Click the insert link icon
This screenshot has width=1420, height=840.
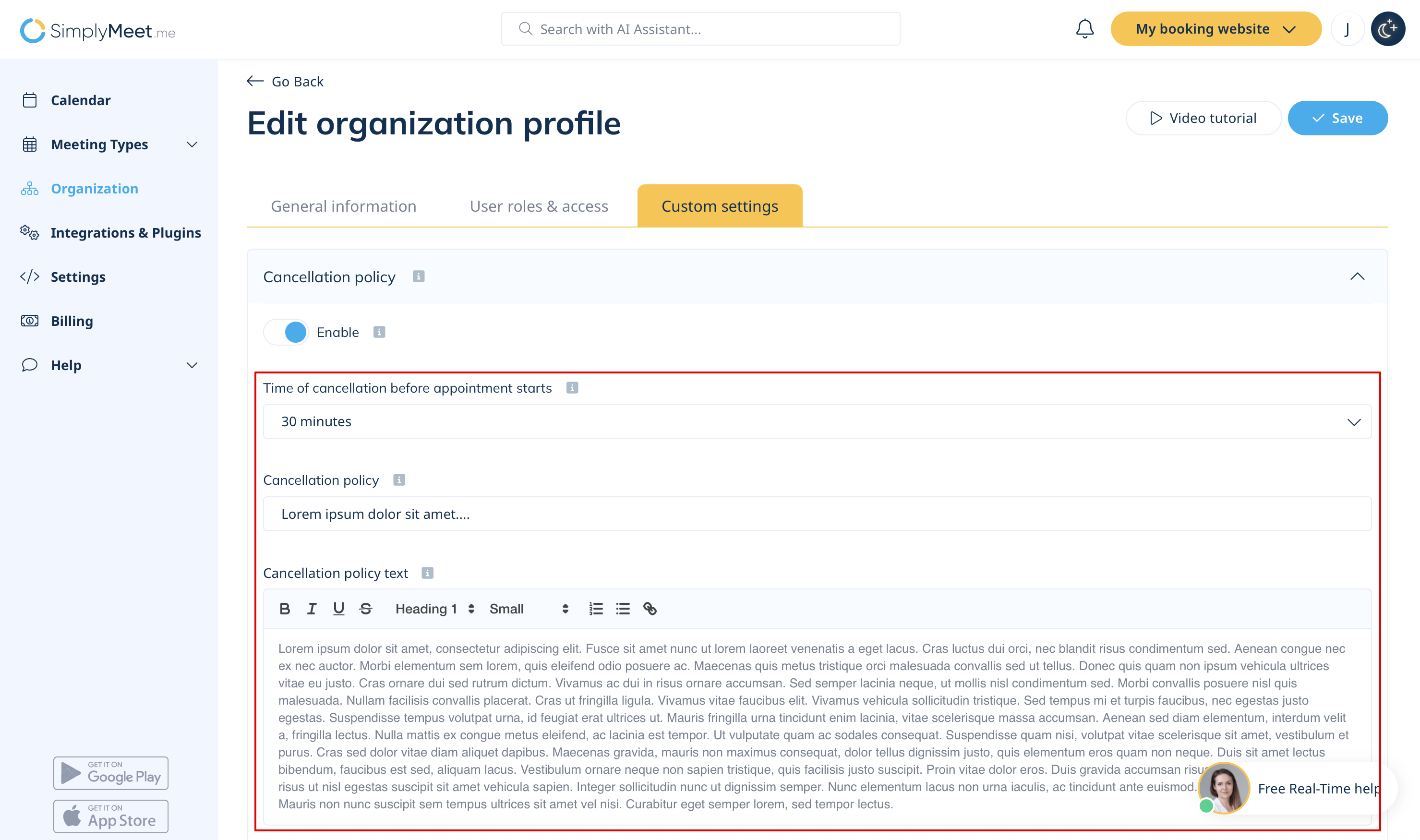point(650,609)
